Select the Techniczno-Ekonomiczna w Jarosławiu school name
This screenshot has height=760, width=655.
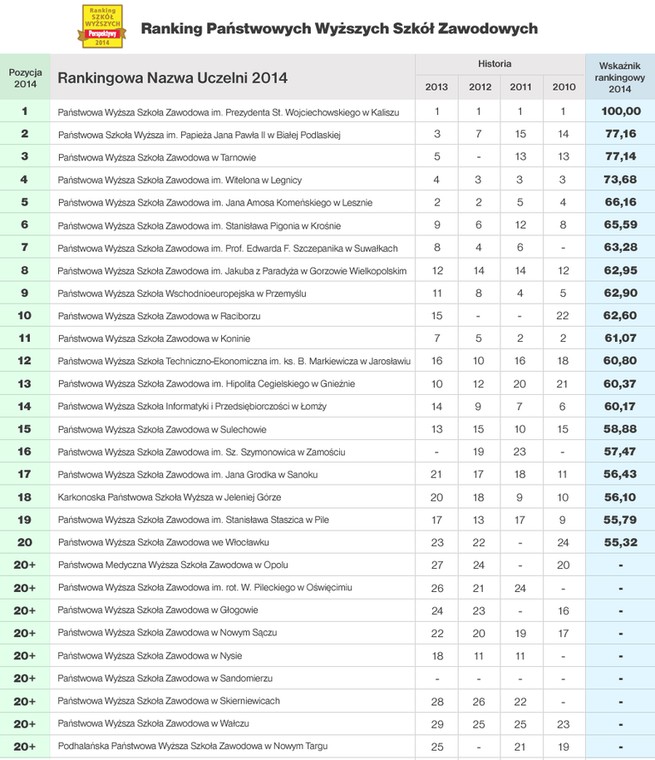click(234, 361)
